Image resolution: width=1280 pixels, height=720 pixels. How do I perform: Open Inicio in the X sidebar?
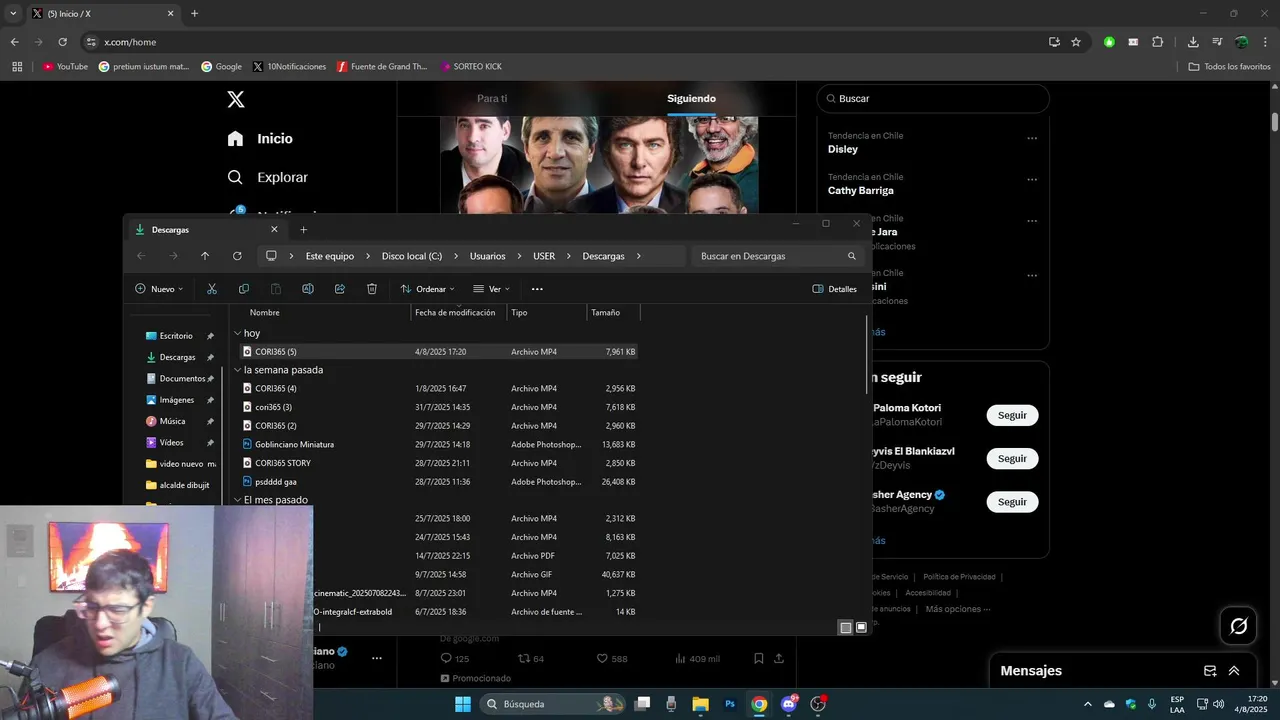[x=260, y=139]
